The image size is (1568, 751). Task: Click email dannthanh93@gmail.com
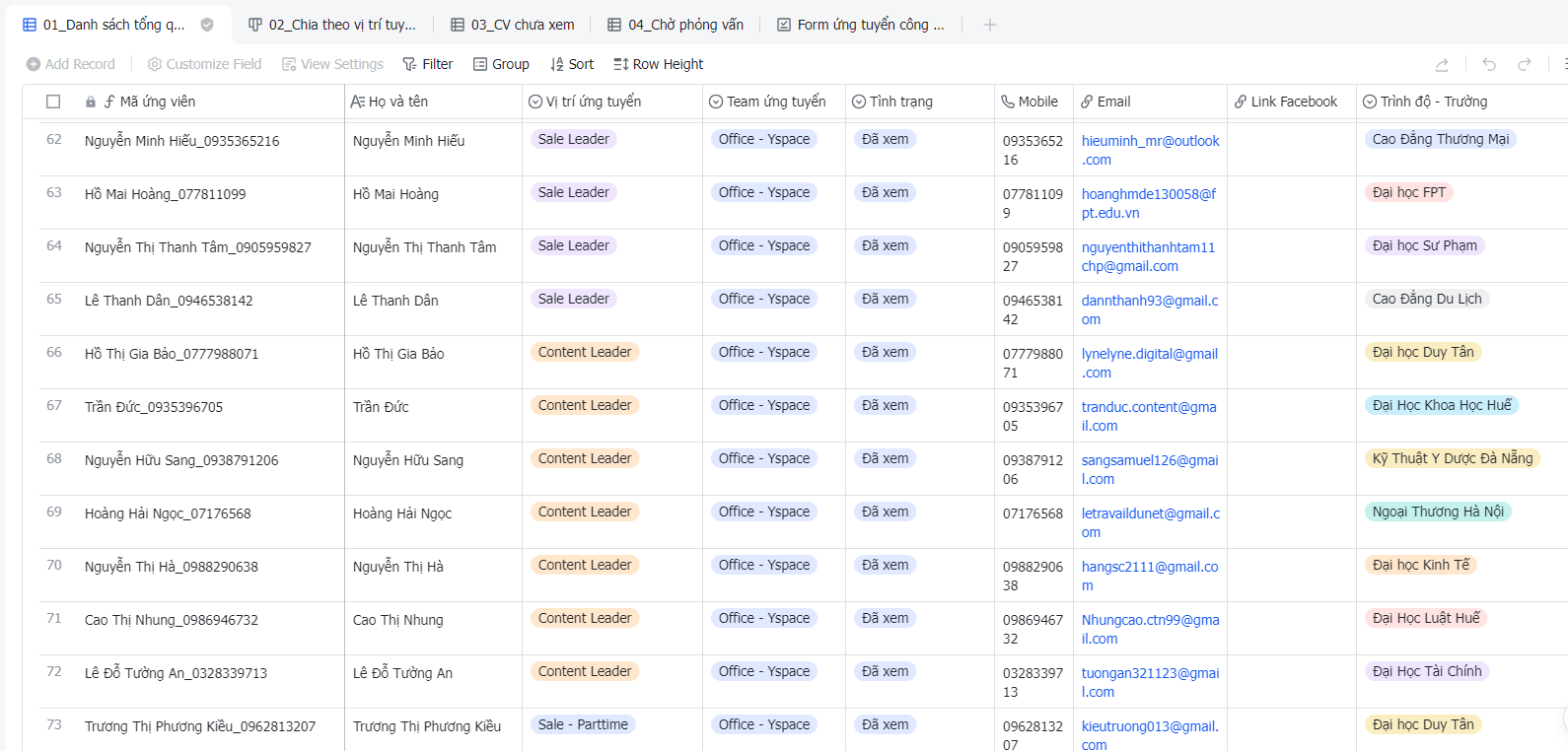[1150, 309]
